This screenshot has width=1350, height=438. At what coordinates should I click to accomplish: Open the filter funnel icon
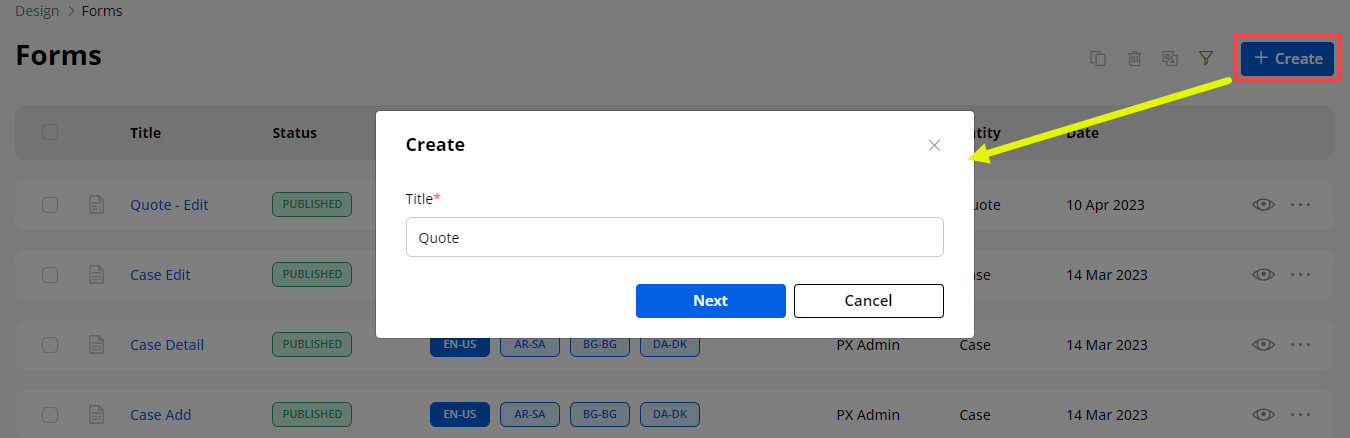(1206, 58)
